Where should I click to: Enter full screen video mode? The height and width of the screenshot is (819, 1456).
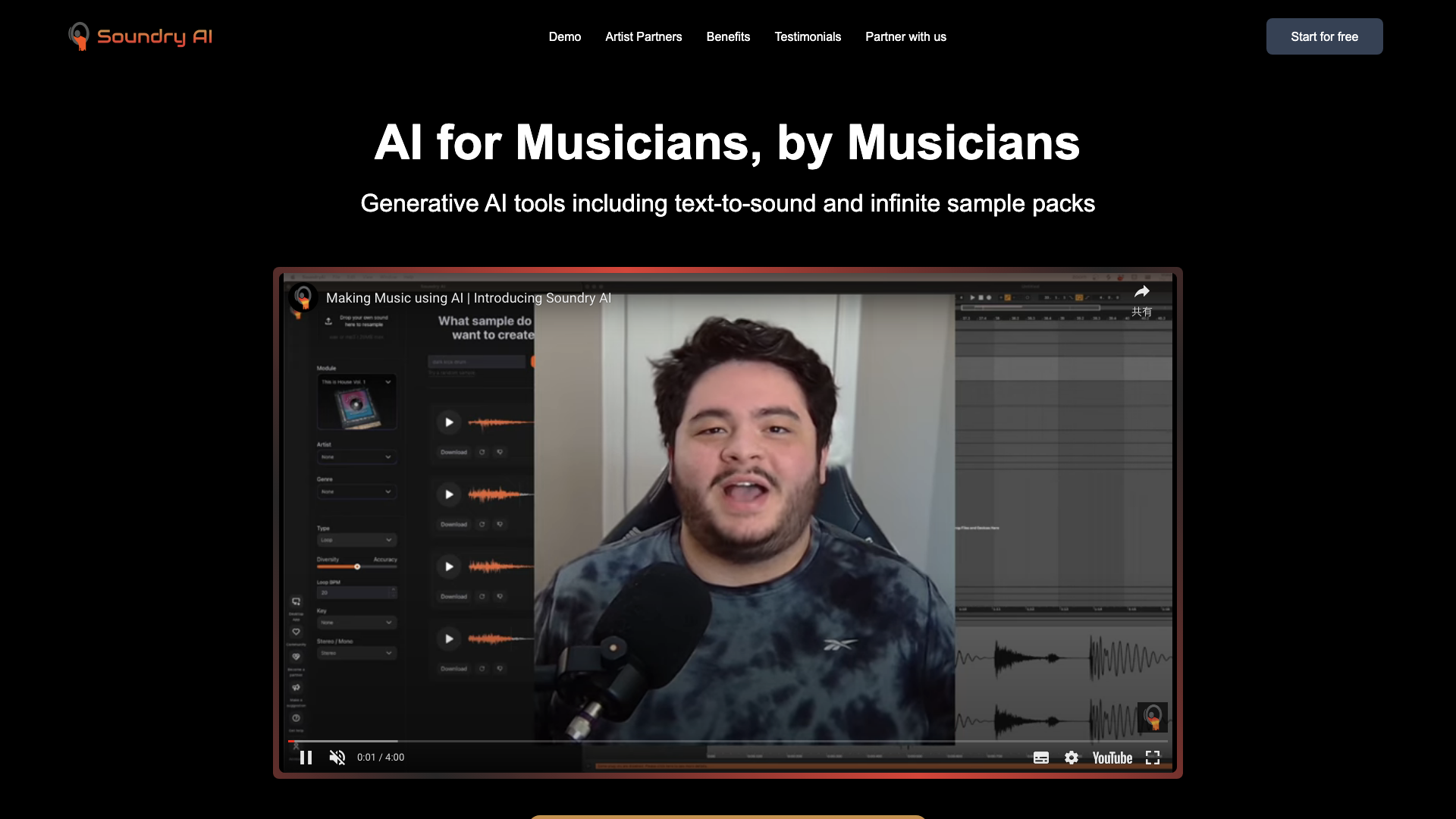click(1153, 758)
